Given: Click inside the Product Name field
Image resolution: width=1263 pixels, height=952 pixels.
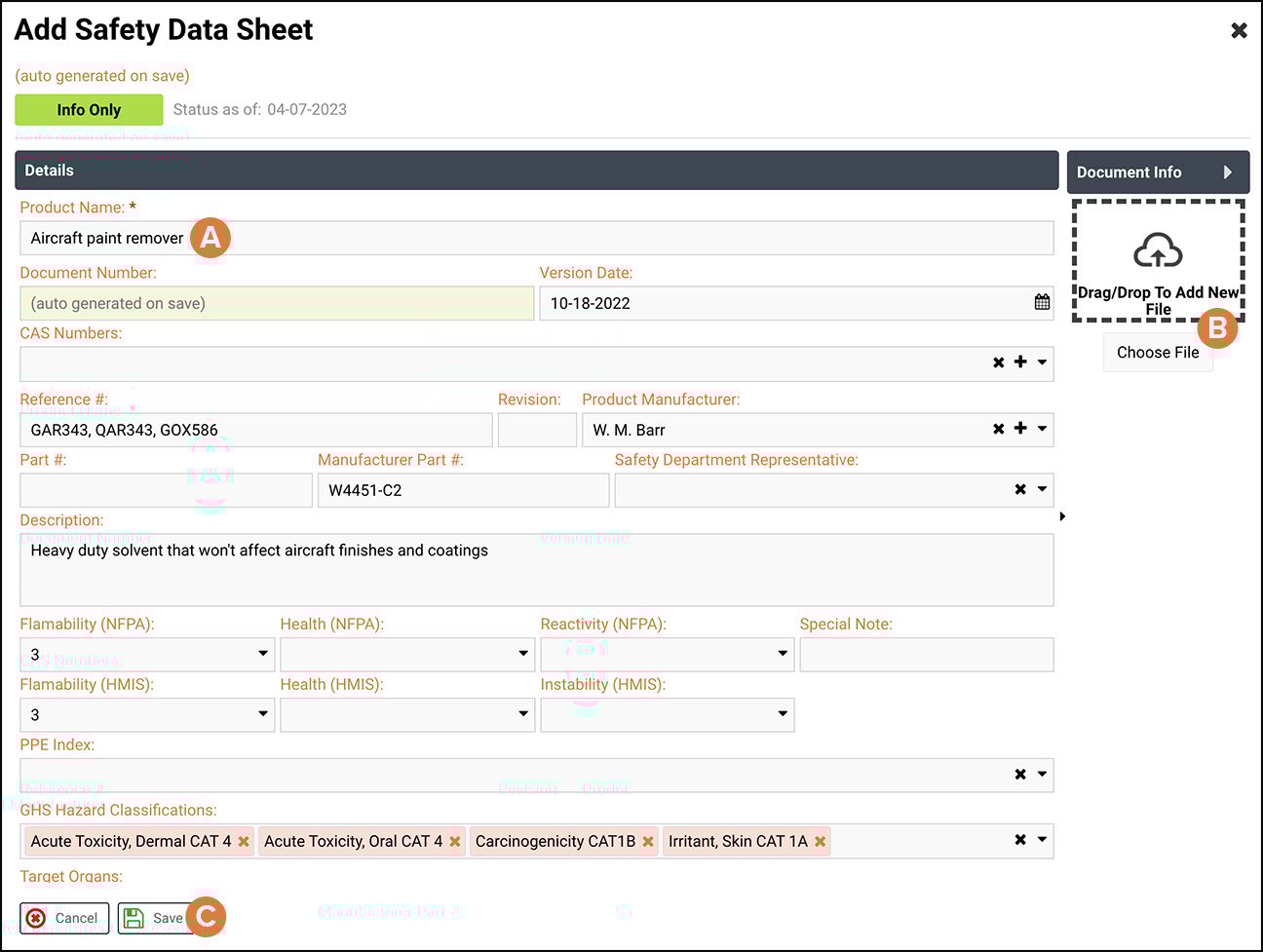Looking at the screenshot, I should point(390,238).
